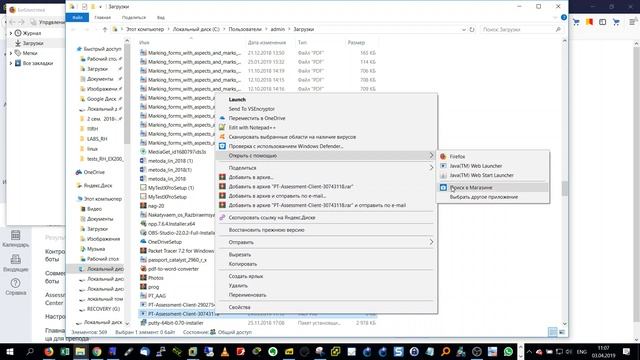This screenshot has height=360, width=640.
Task: Open Explorer help question-mark icon
Action: pyautogui.click(x=564, y=18)
